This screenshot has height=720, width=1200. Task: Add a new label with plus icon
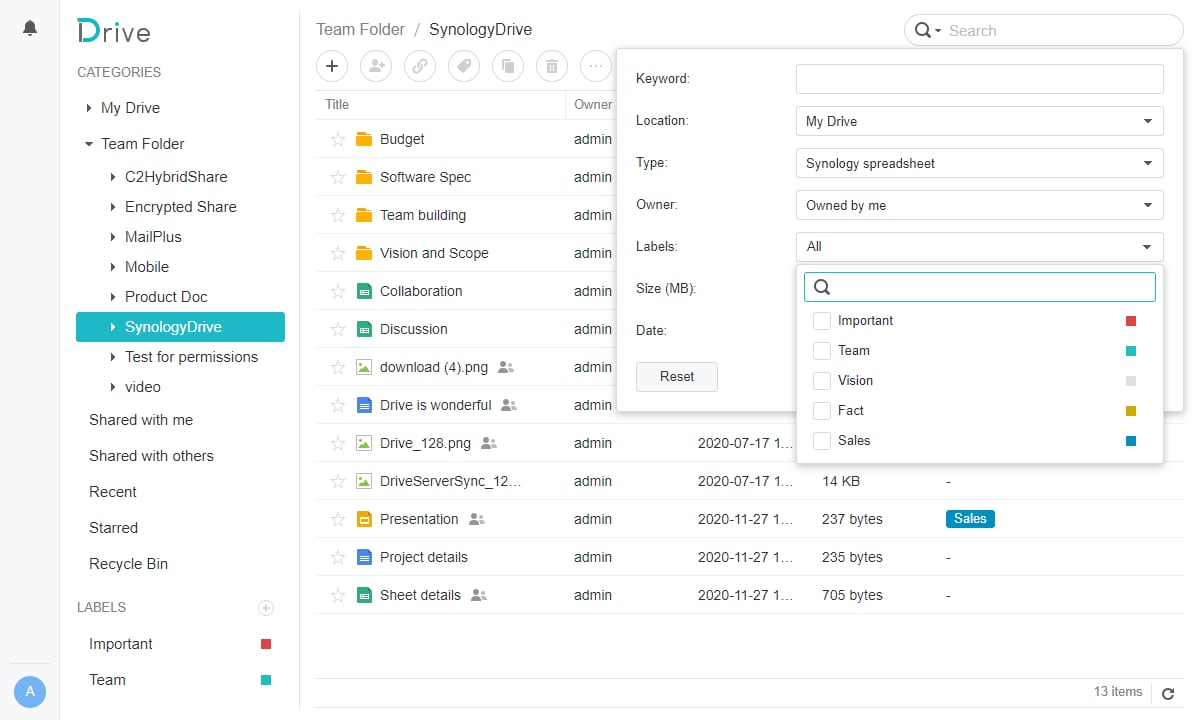[266, 607]
